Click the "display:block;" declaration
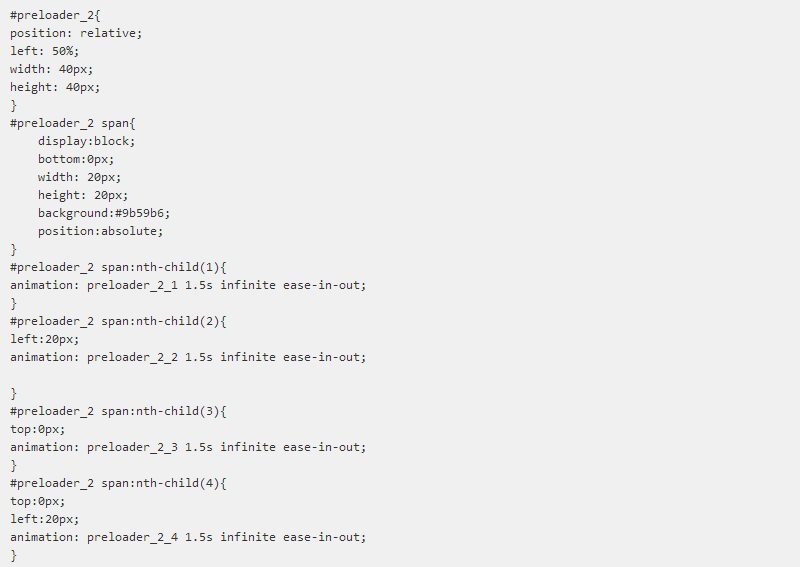This screenshot has width=800, height=567. click(87, 141)
